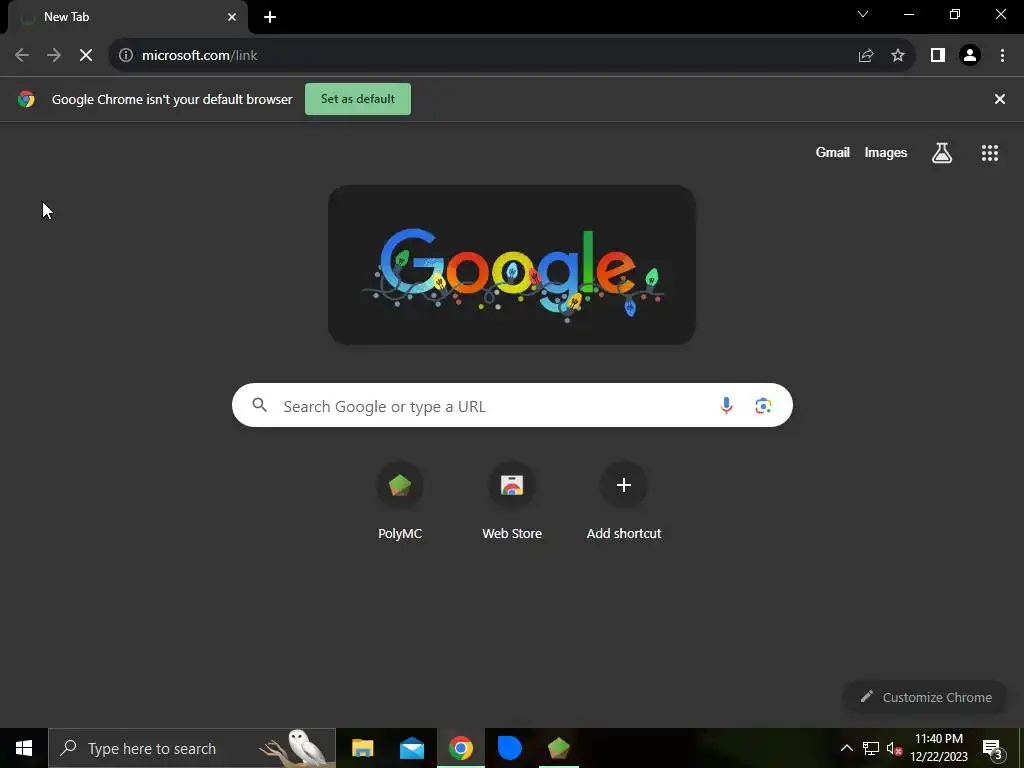Select the New Tab tab
Viewport: 1024px width, 768px height.
click(127, 17)
